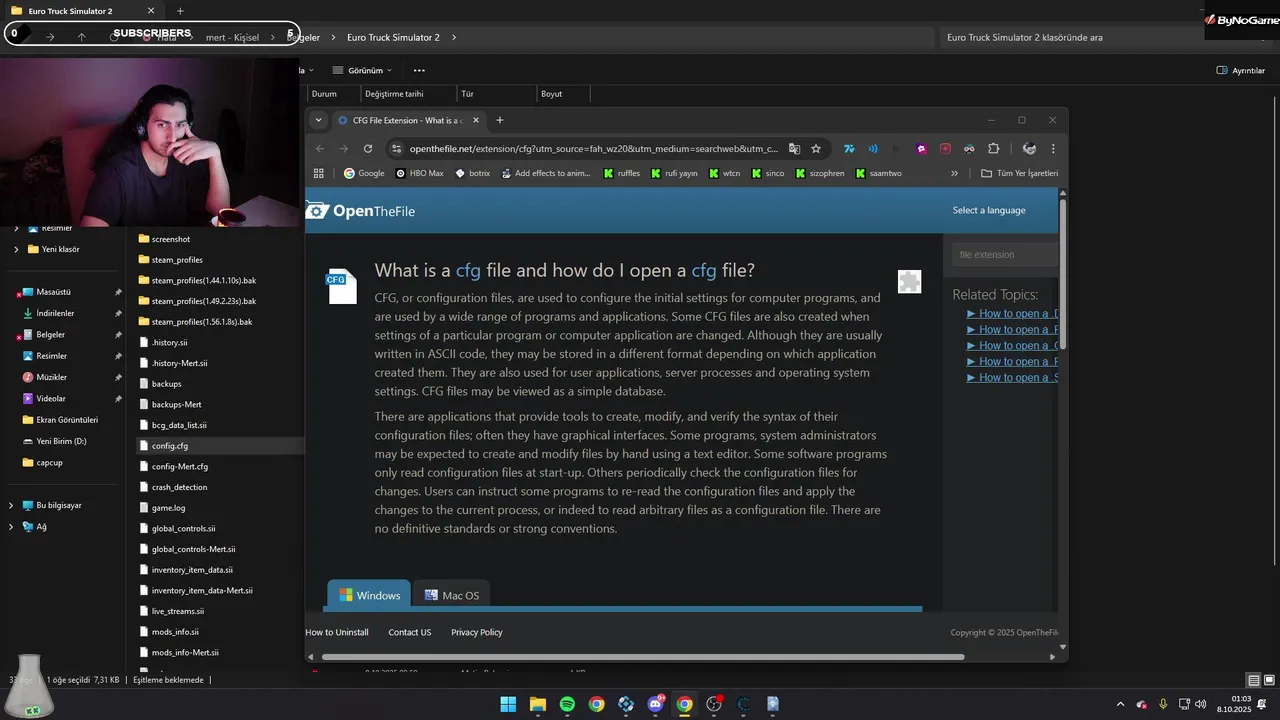Select the game.log file
The height and width of the screenshot is (720, 1280).
click(x=168, y=508)
